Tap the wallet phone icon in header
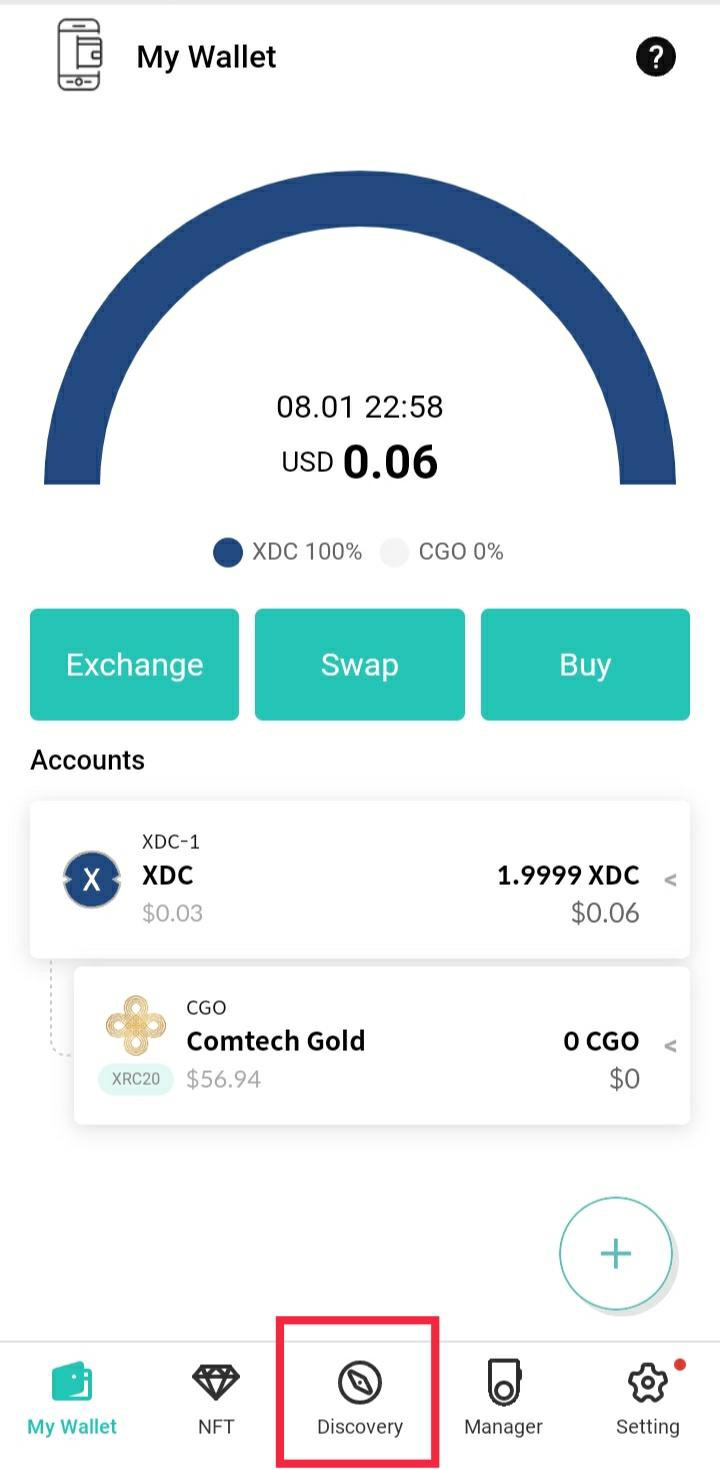The height and width of the screenshot is (1469, 720). [79, 56]
